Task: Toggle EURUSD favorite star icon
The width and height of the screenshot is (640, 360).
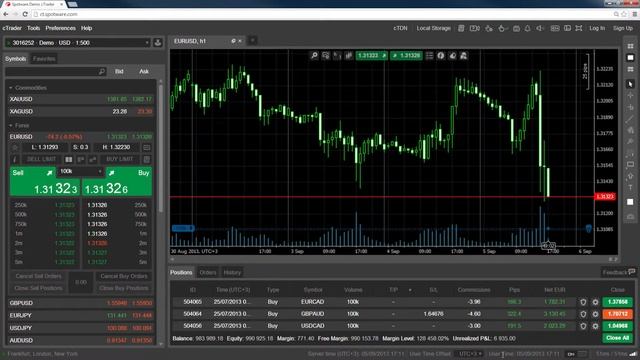Action: click(15, 147)
